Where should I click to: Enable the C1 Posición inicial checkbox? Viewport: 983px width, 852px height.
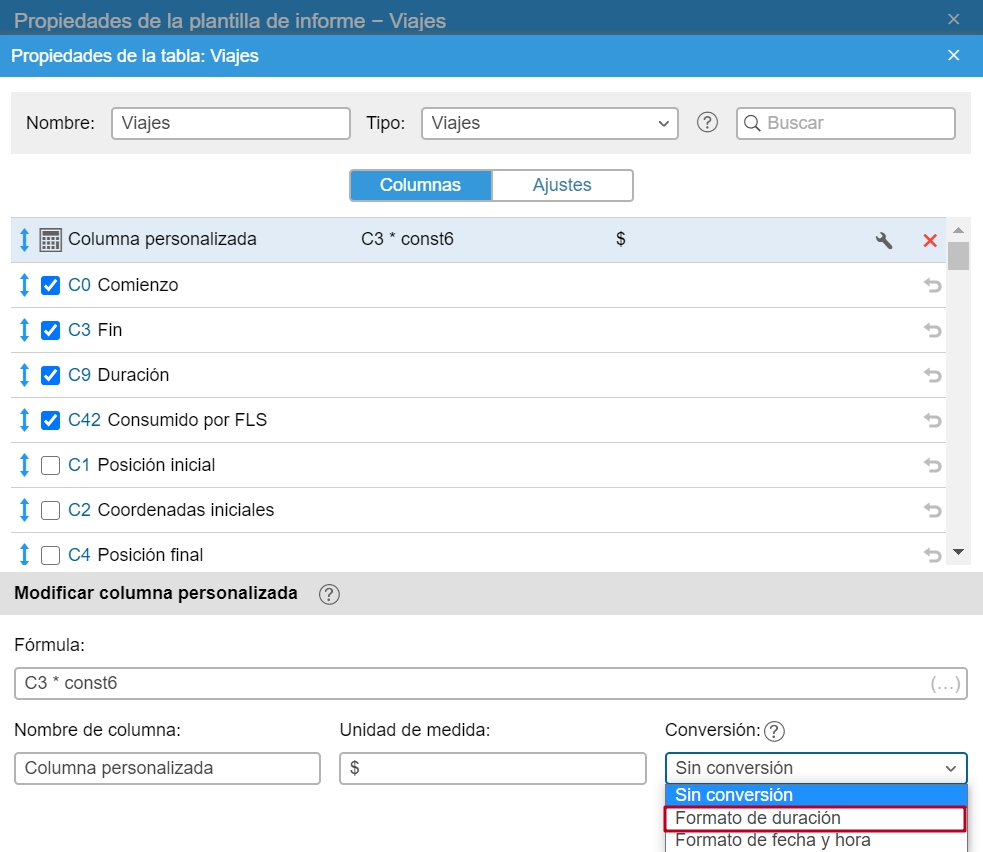[50, 465]
